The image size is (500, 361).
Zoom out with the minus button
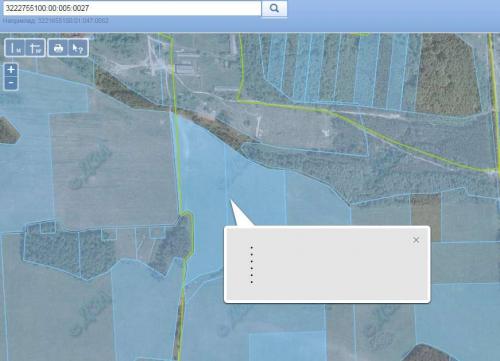11,83
